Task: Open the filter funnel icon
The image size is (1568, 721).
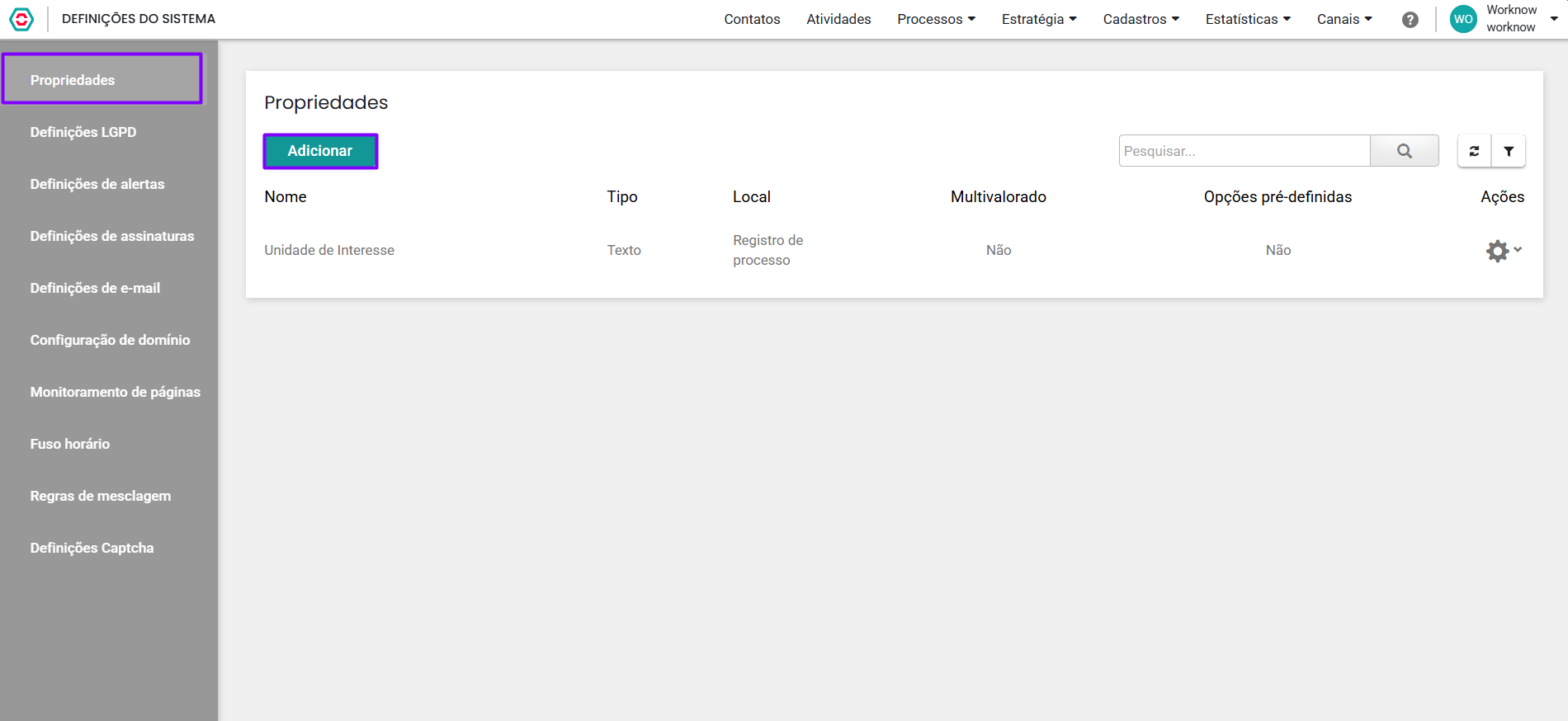Action: point(1508,151)
